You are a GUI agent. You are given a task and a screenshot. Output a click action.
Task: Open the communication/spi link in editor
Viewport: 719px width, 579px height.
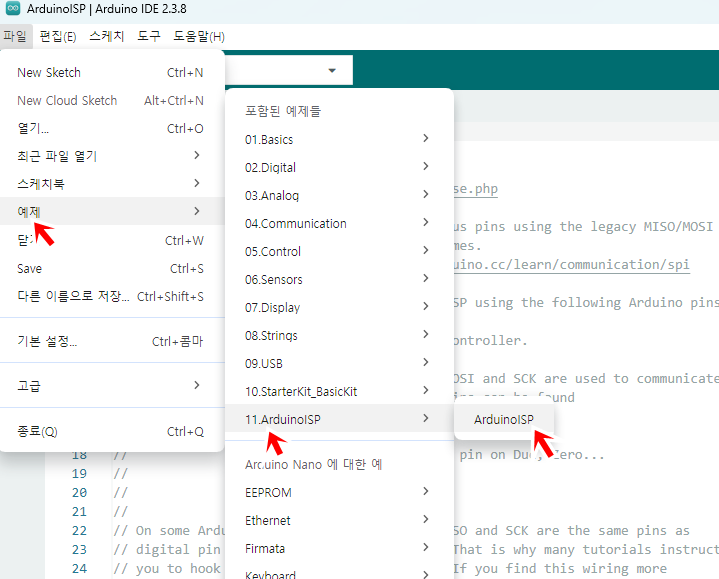(x=571, y=265)
